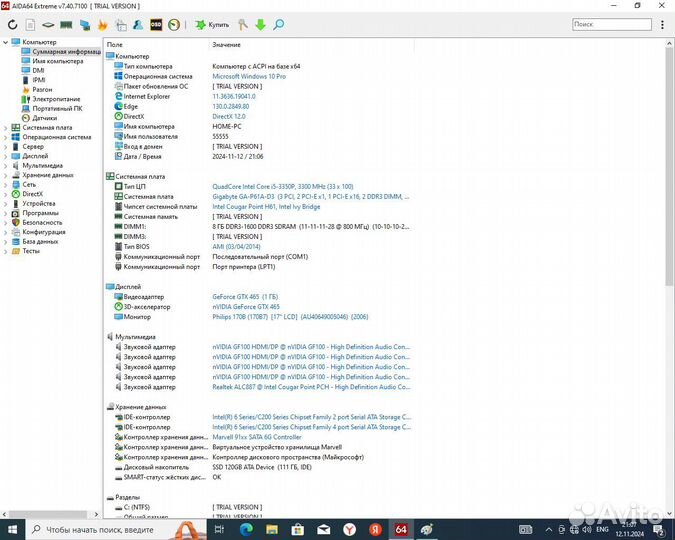Open the Windows Start button

pos(12,529)
